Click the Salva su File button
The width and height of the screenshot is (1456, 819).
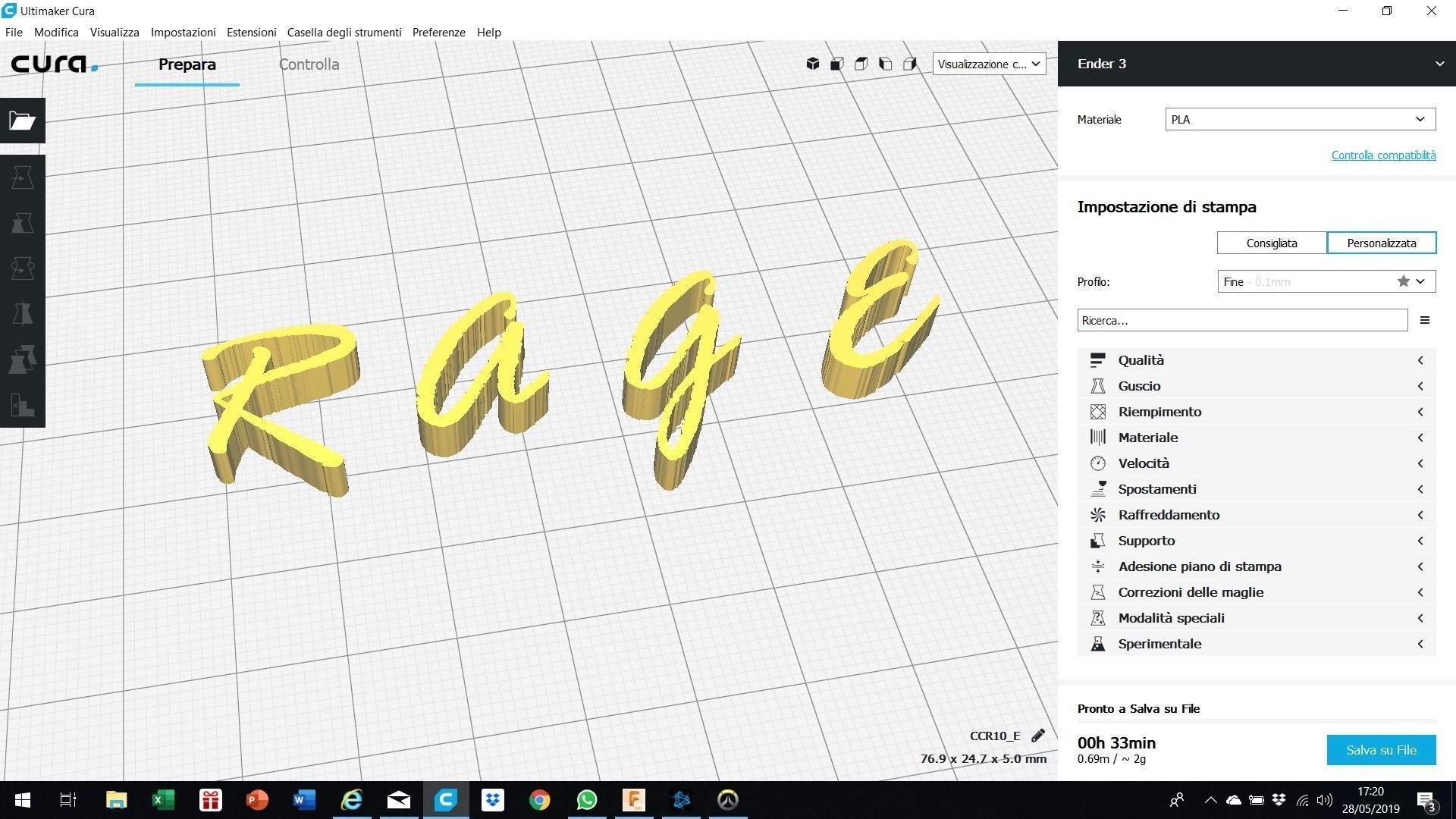[x=1381, y=749]
